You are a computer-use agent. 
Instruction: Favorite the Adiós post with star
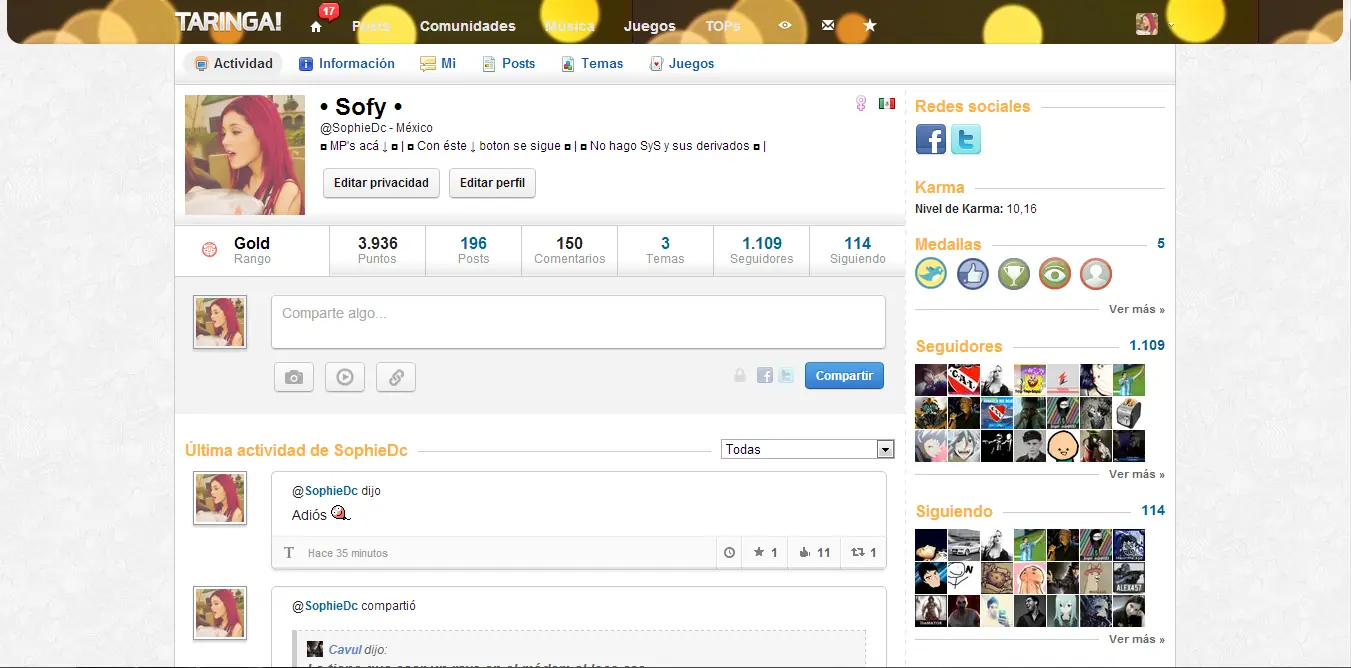[765, 552]
